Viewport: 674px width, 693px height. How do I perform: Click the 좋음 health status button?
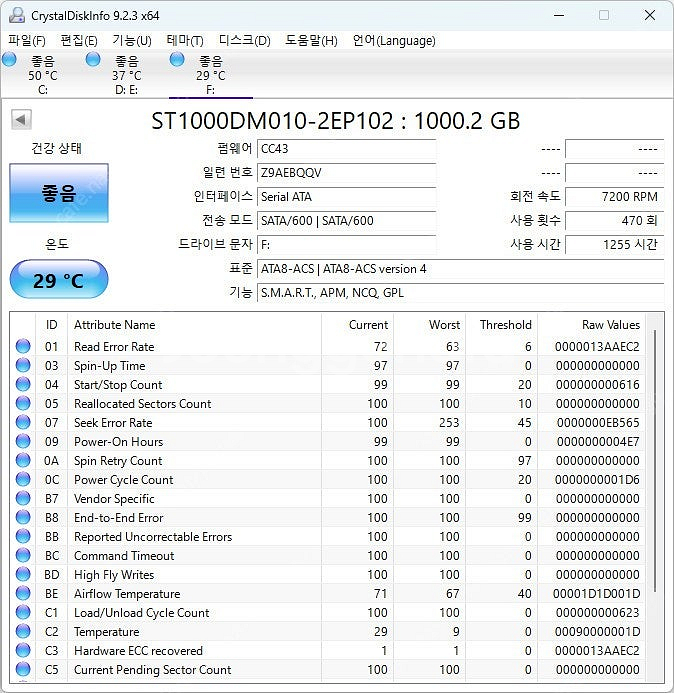pos(59,193)
